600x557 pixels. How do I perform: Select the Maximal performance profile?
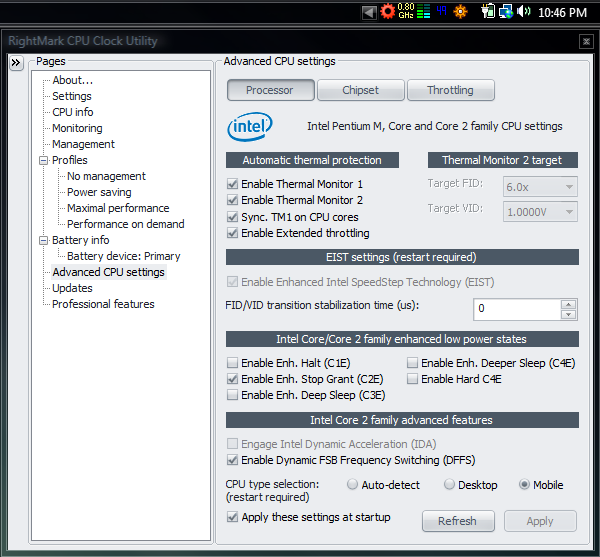[118, 208]
